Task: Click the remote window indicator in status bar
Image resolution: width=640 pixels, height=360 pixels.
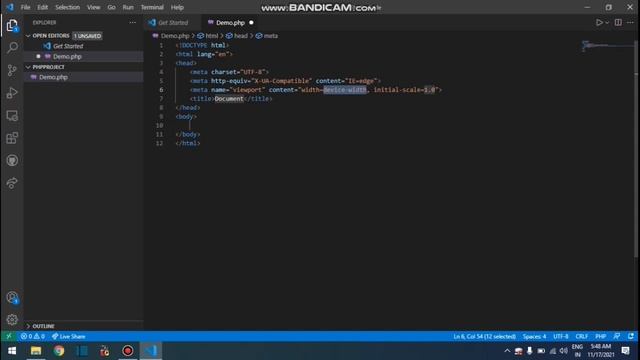Action: [9, 336]
